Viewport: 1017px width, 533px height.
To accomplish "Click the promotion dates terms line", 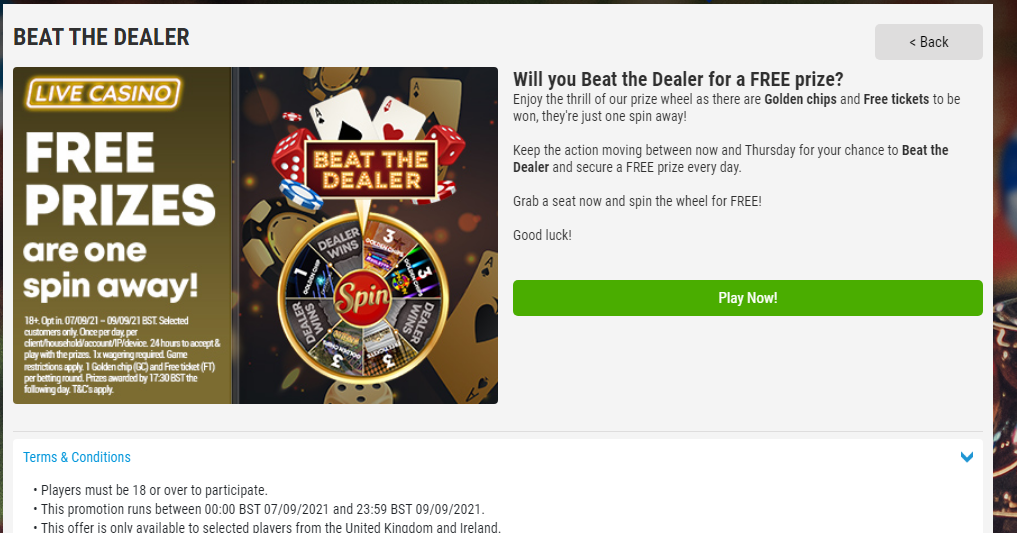I will [x=262, y=509].
